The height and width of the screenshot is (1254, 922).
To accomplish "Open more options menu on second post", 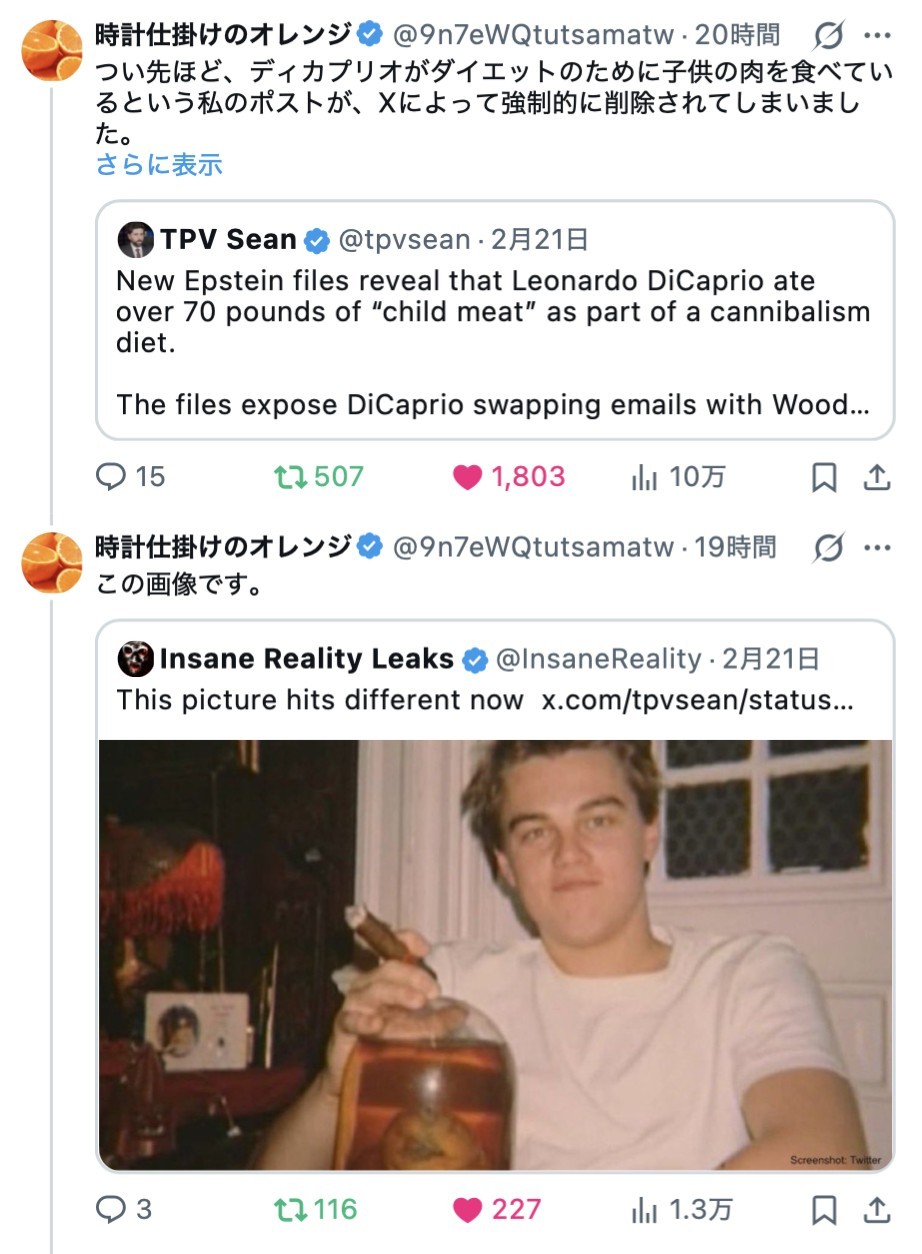I will [877, 547].
